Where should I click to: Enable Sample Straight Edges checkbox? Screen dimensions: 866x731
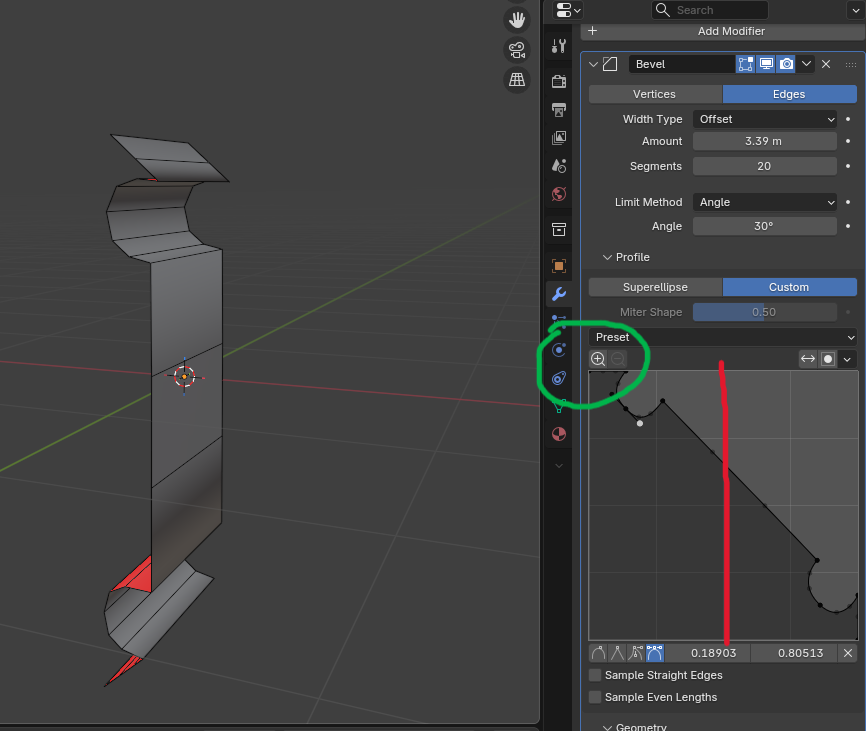tap(595, 675)
